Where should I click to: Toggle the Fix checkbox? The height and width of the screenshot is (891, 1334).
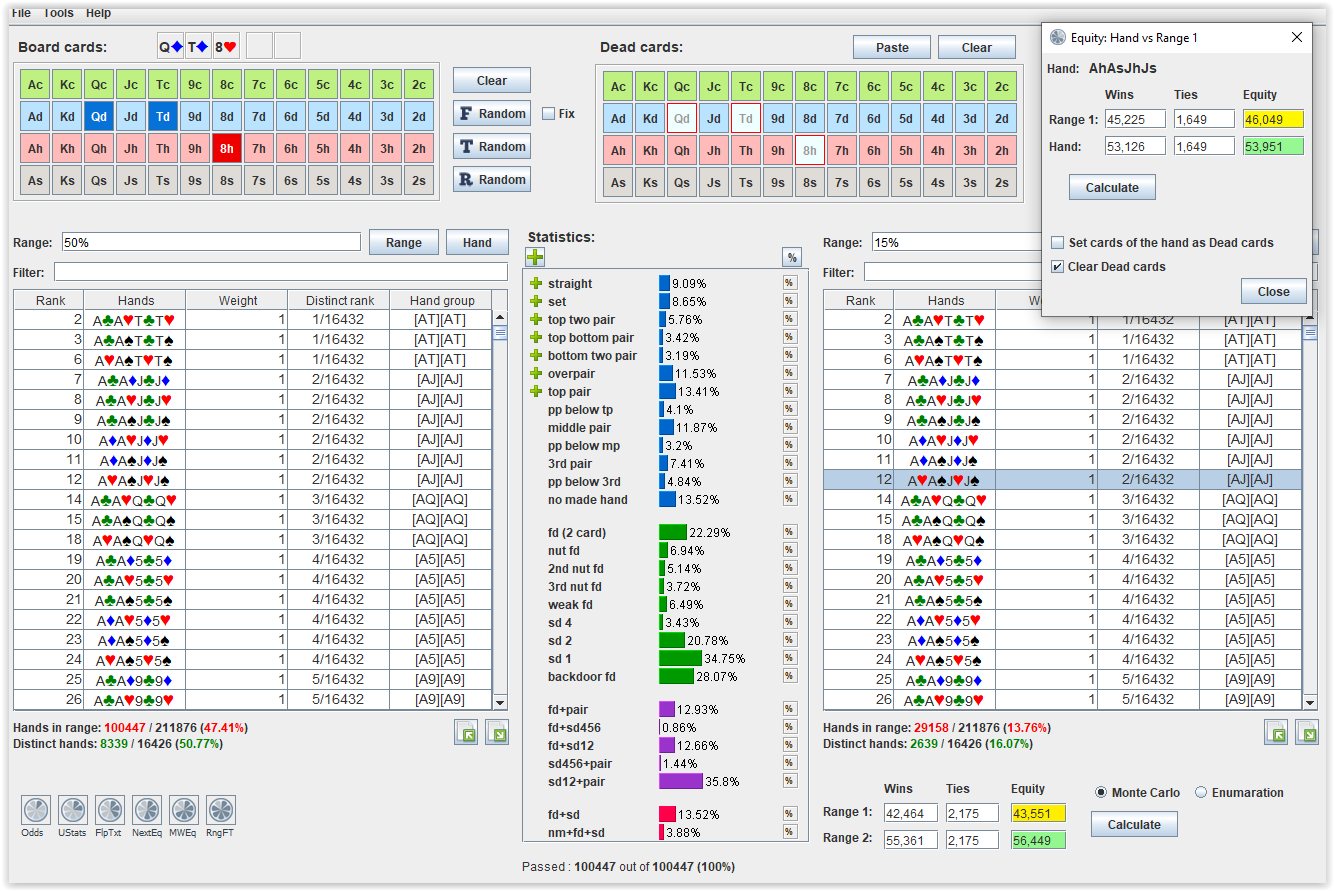point(548,114)
